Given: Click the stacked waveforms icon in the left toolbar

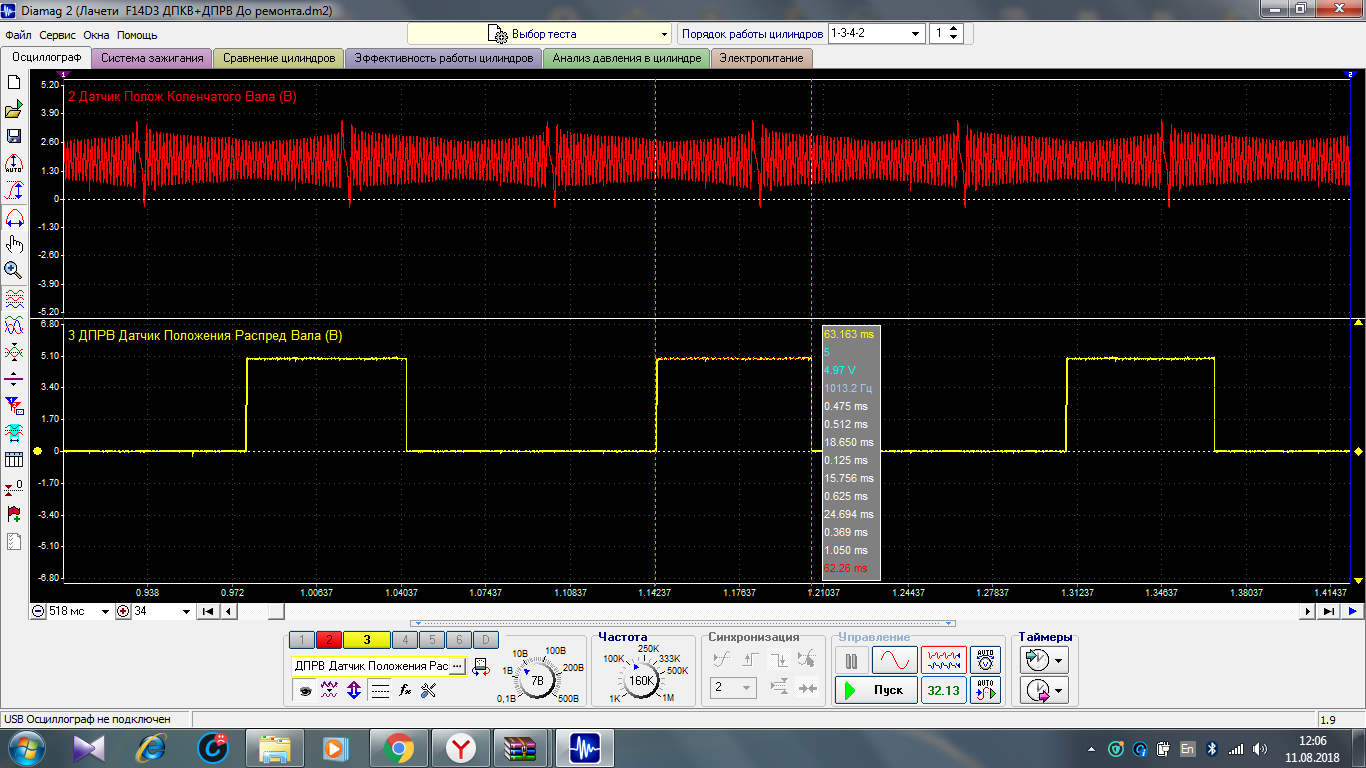Looking at the screenshot, I should (14, 298).
